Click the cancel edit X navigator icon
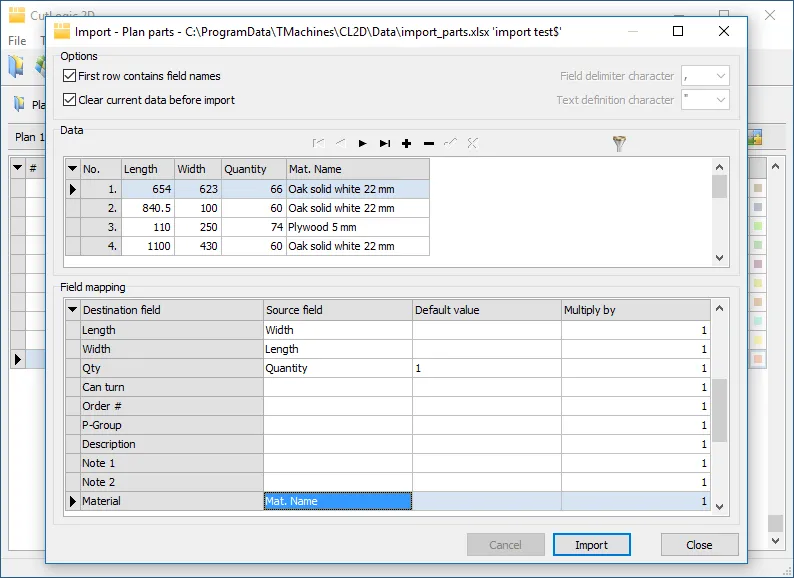Viewport: 794px width, 578px height. click(x=472, y=144)
